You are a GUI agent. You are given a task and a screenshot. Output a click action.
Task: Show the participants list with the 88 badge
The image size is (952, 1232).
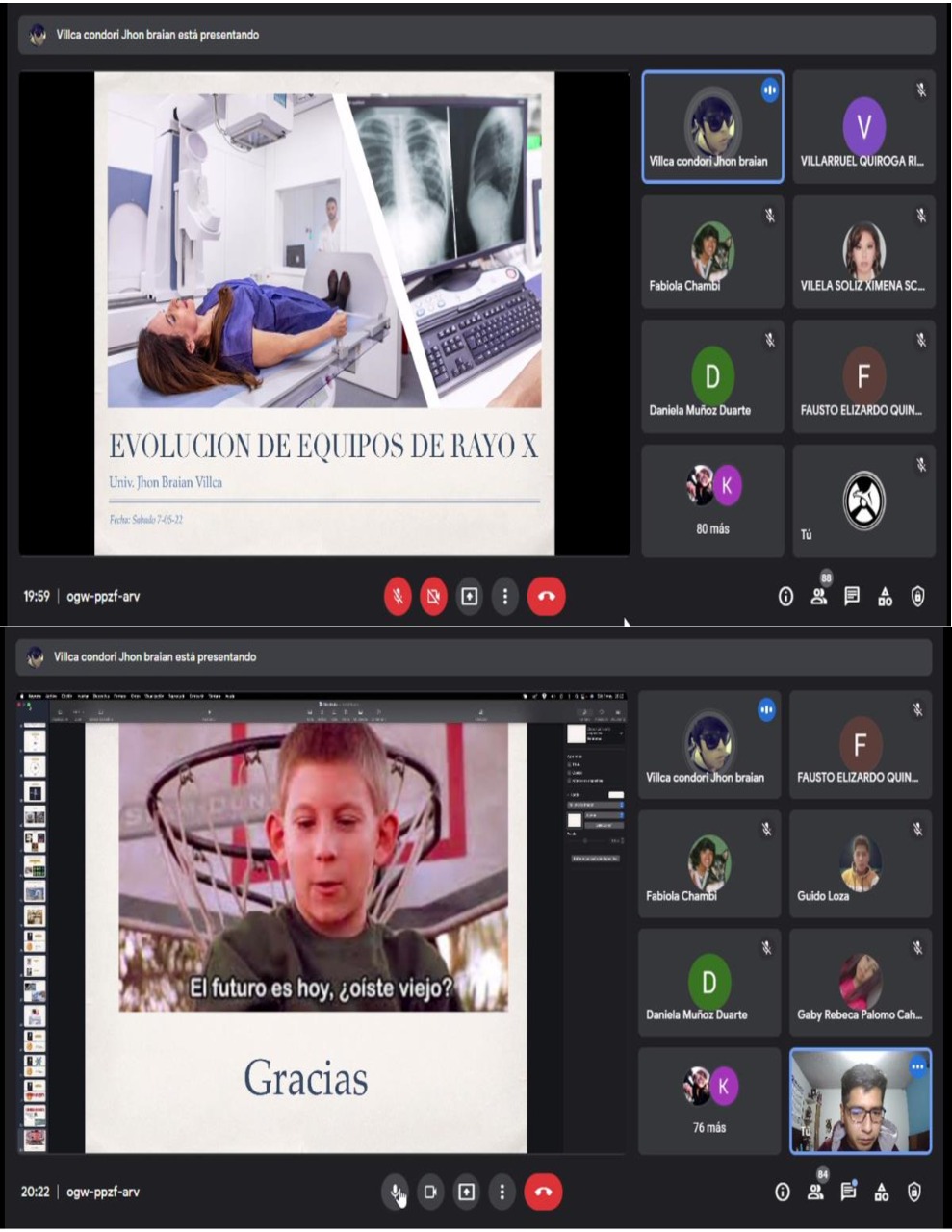click(x=819, y=597)
